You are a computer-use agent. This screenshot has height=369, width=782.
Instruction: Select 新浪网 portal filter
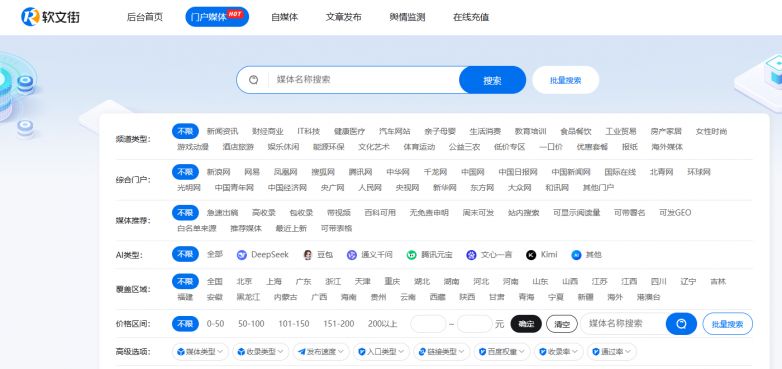(218, 172)
